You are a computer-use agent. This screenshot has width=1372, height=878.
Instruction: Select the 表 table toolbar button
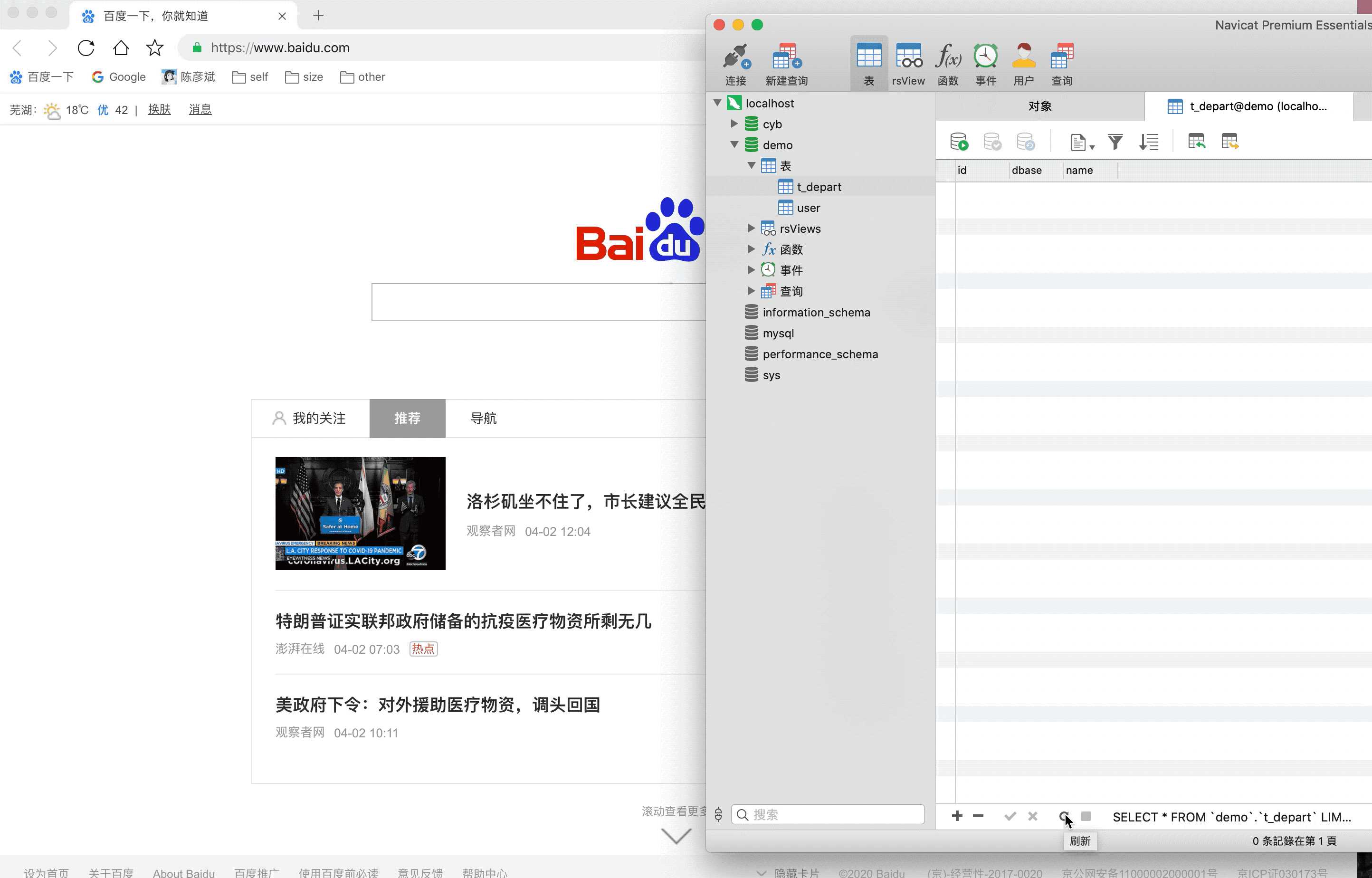(869, 64)
